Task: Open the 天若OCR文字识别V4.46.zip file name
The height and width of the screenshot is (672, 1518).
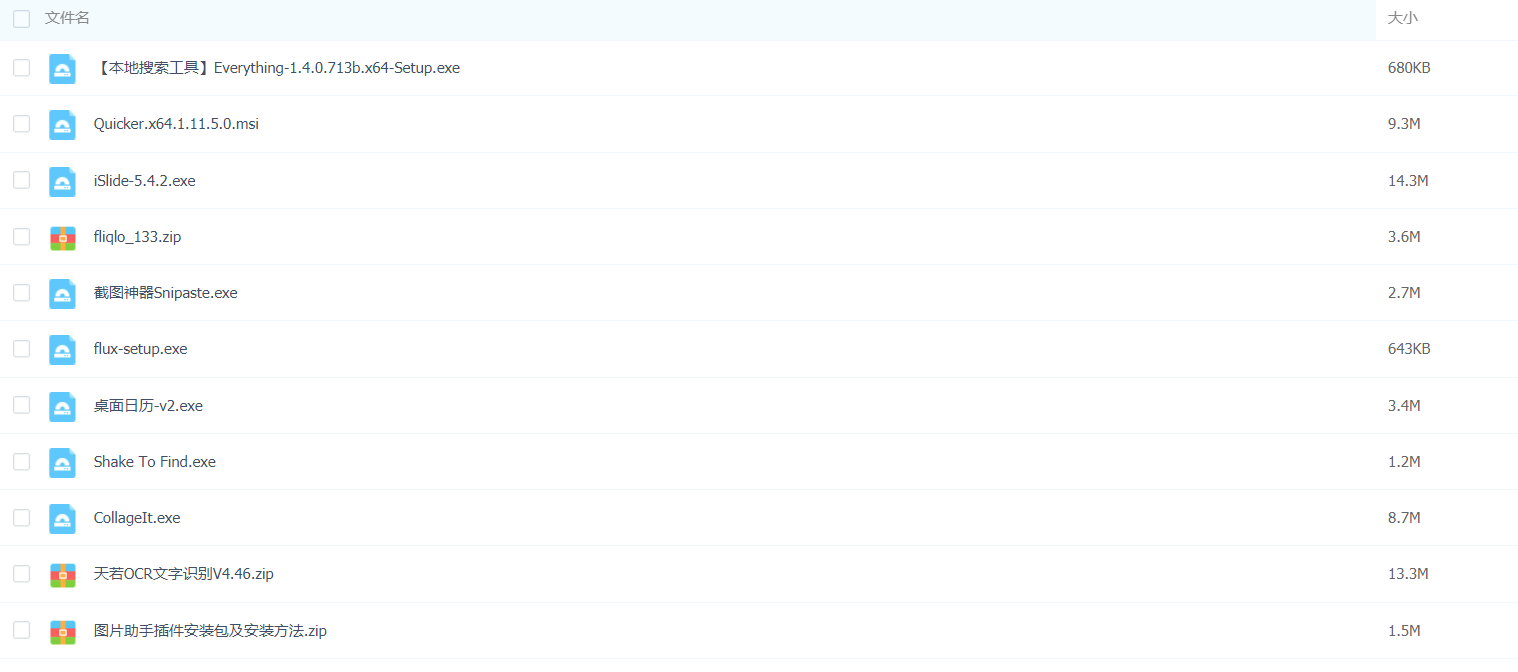Action: [x=183, y=574]
